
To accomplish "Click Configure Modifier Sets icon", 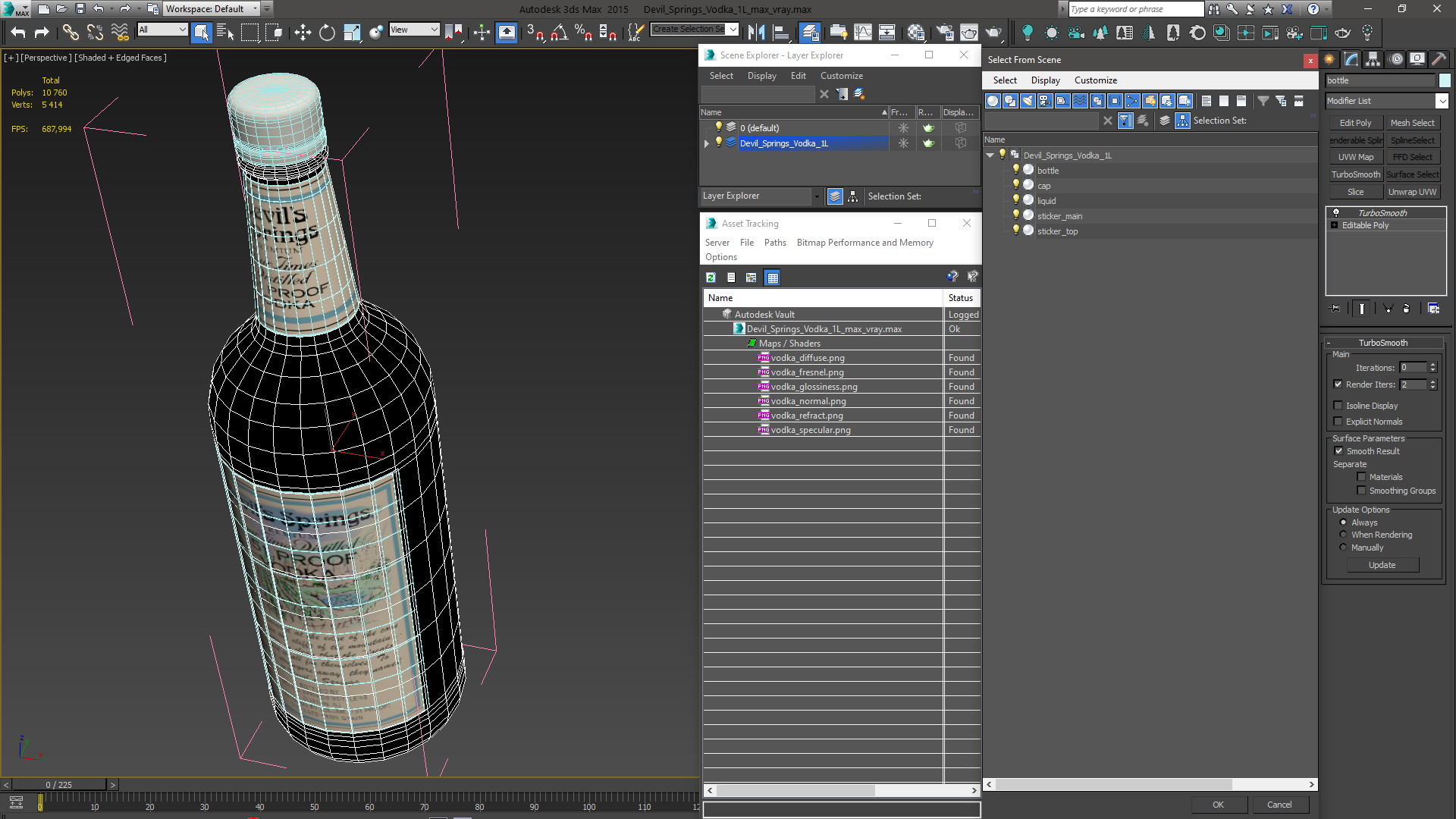I will pyautogui.click(x=1433, y=309).
